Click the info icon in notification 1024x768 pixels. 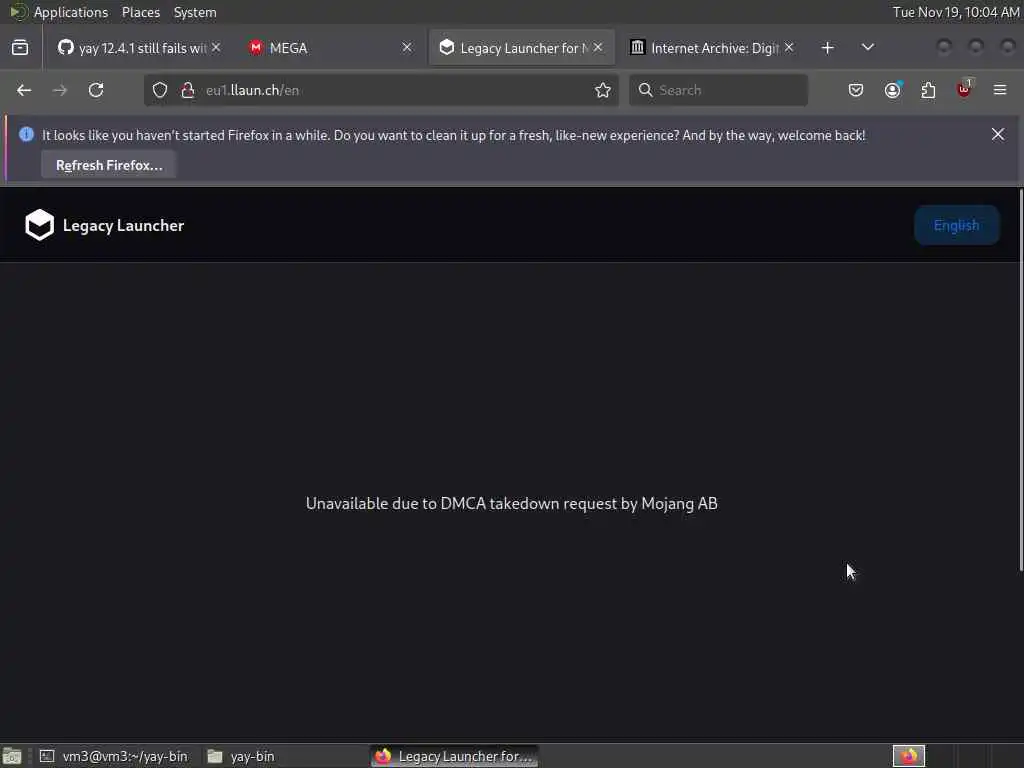click(x=26, y=135)
